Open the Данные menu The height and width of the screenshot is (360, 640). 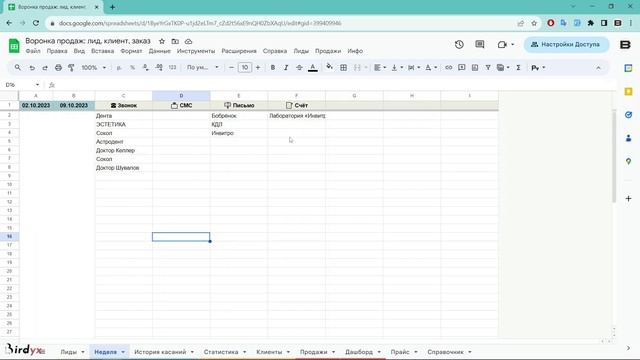(x=160, y=51)
